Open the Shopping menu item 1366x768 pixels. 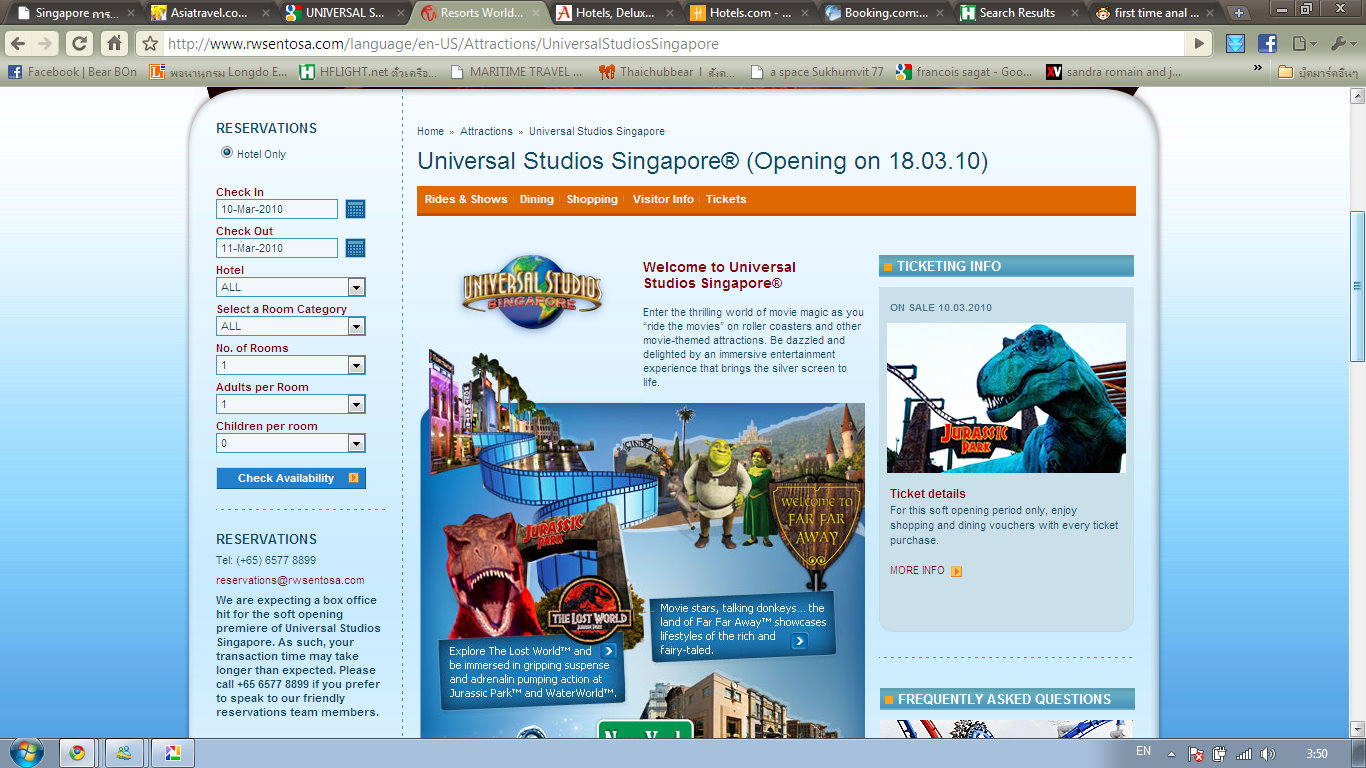[x=592, y=199]
